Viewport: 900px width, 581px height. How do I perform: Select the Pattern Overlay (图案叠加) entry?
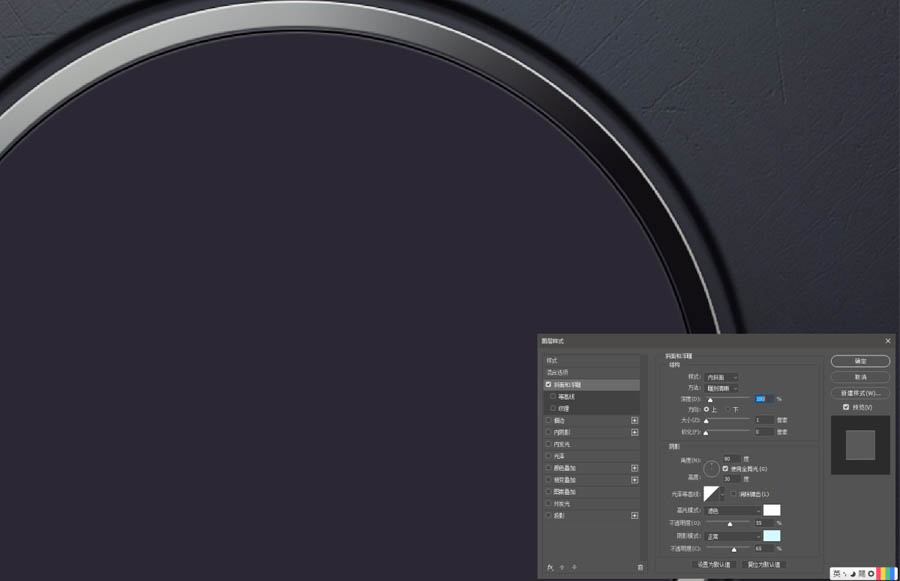point(591,492)
